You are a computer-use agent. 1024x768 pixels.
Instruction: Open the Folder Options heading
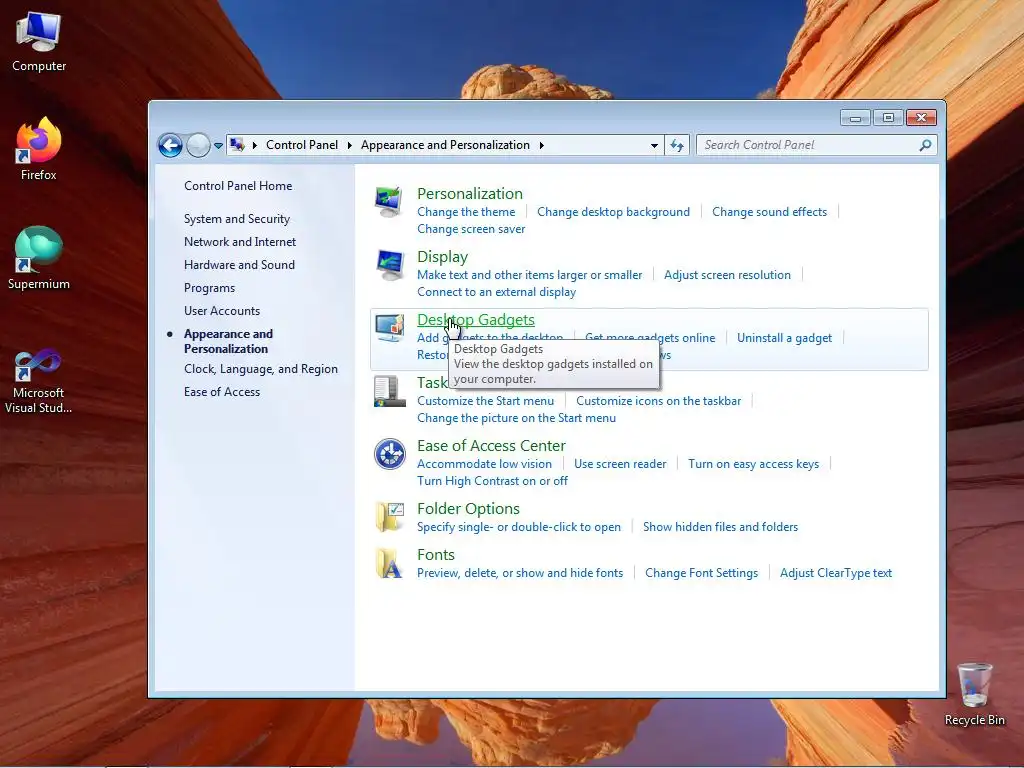(468, 508)
